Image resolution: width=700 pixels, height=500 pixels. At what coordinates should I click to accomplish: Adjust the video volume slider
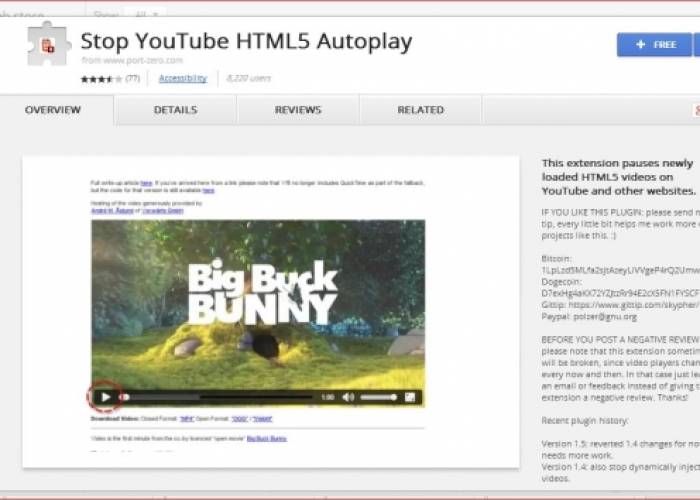[x=379, y=397]
